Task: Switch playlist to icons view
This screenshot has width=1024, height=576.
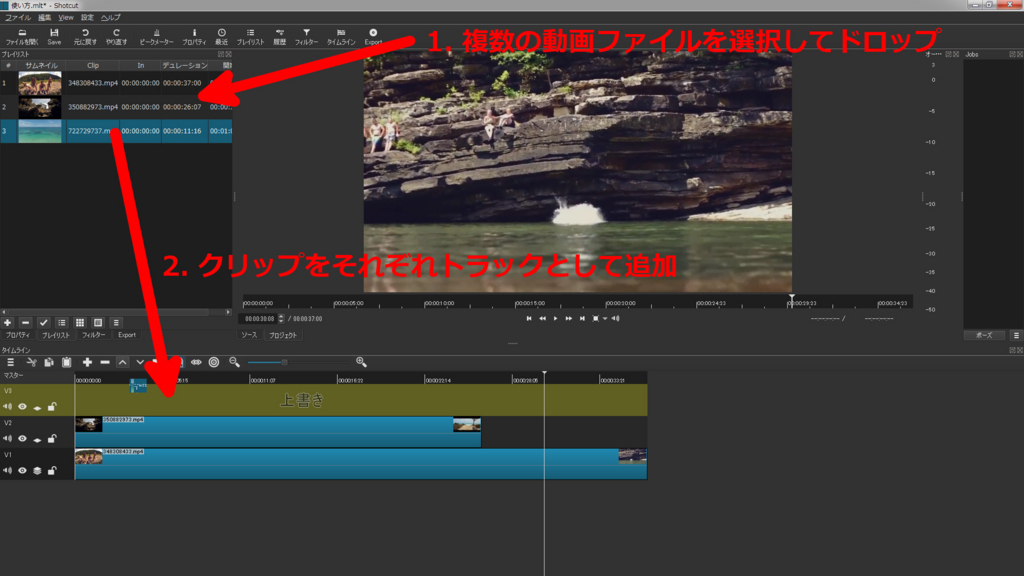Action: point(98,323)
